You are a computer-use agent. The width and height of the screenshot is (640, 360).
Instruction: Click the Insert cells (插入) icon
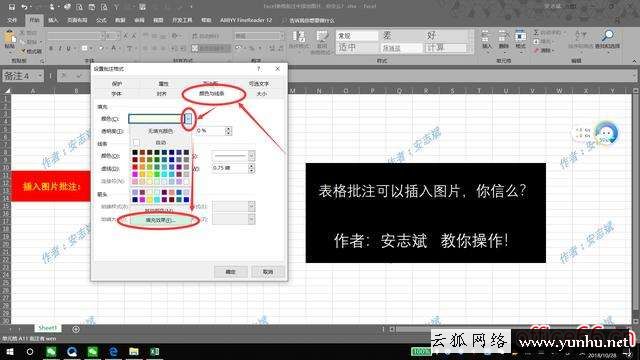click(487, 40)
